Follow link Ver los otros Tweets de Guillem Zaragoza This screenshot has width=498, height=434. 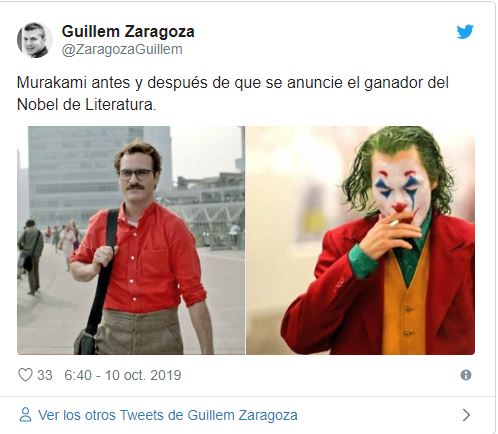[168, 415]
